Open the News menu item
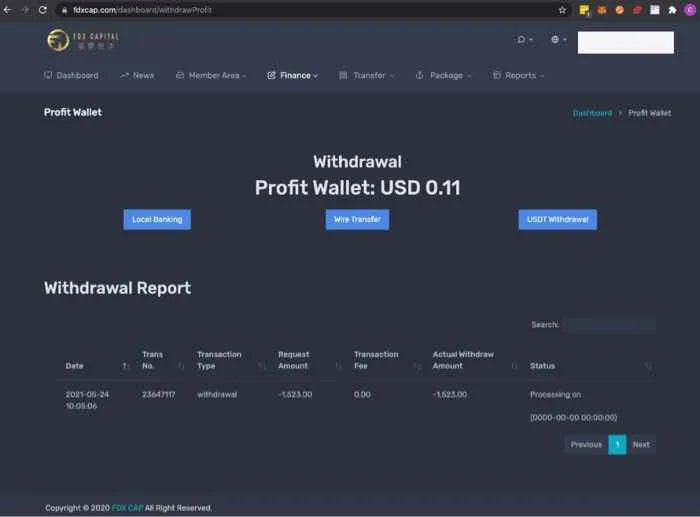 [137, 75]
